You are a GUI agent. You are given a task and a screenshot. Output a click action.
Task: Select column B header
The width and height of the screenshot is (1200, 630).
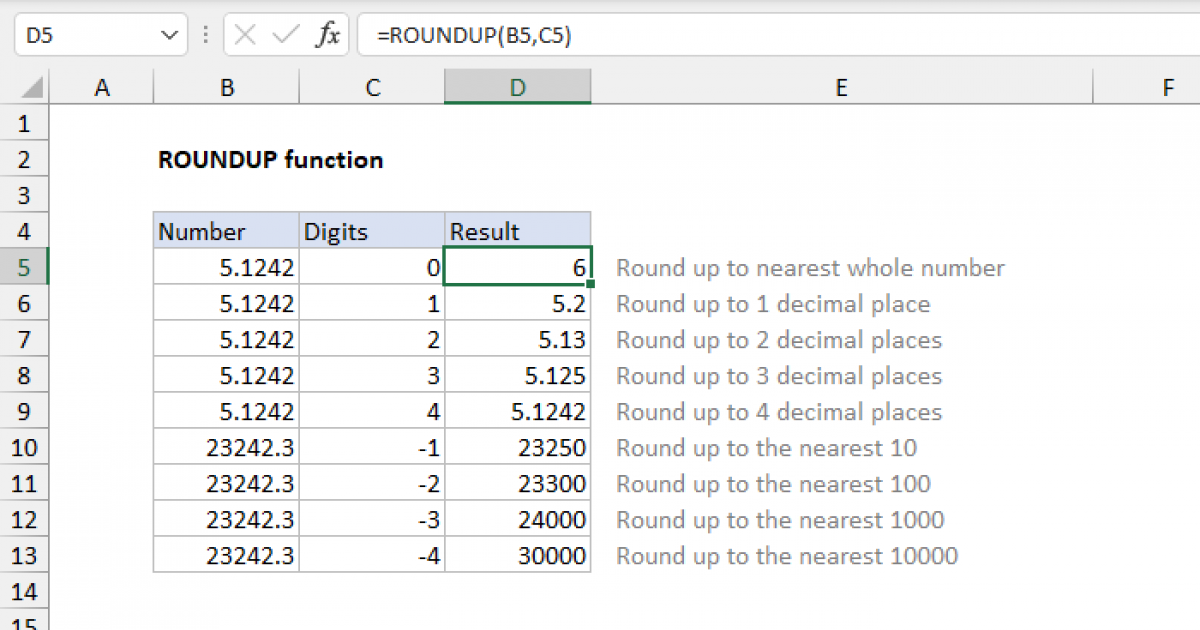pos(227,88)
